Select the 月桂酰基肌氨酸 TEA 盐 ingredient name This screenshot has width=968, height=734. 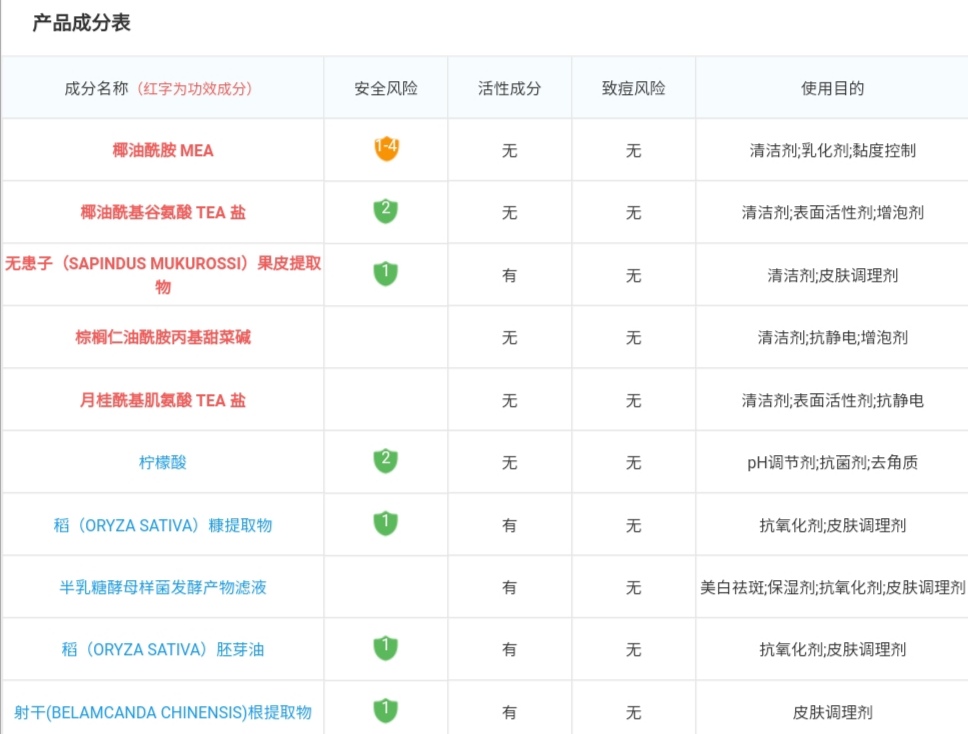click(x=162, y=399)
